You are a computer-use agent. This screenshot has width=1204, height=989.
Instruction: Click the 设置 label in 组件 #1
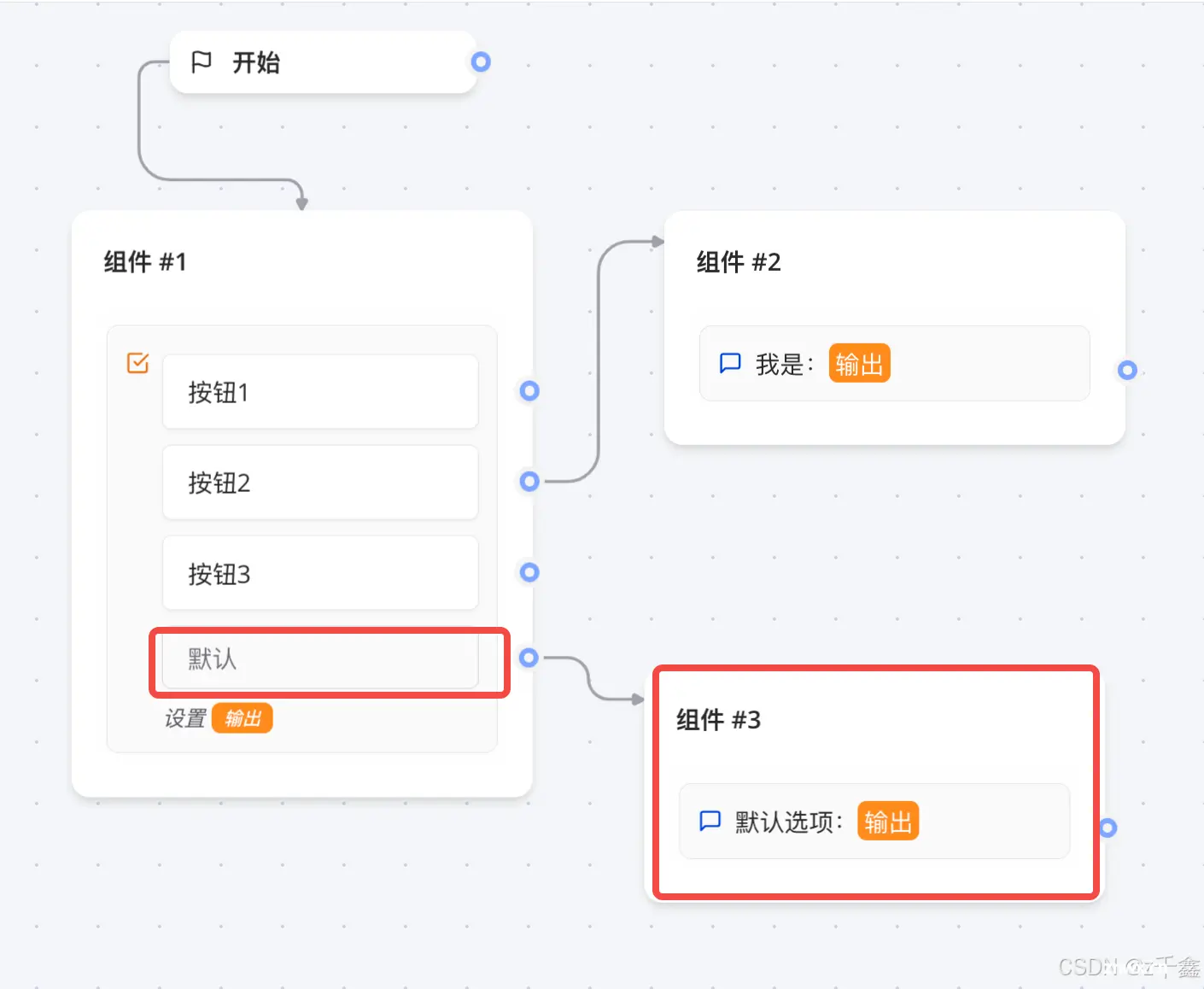[x=185, y=718]
